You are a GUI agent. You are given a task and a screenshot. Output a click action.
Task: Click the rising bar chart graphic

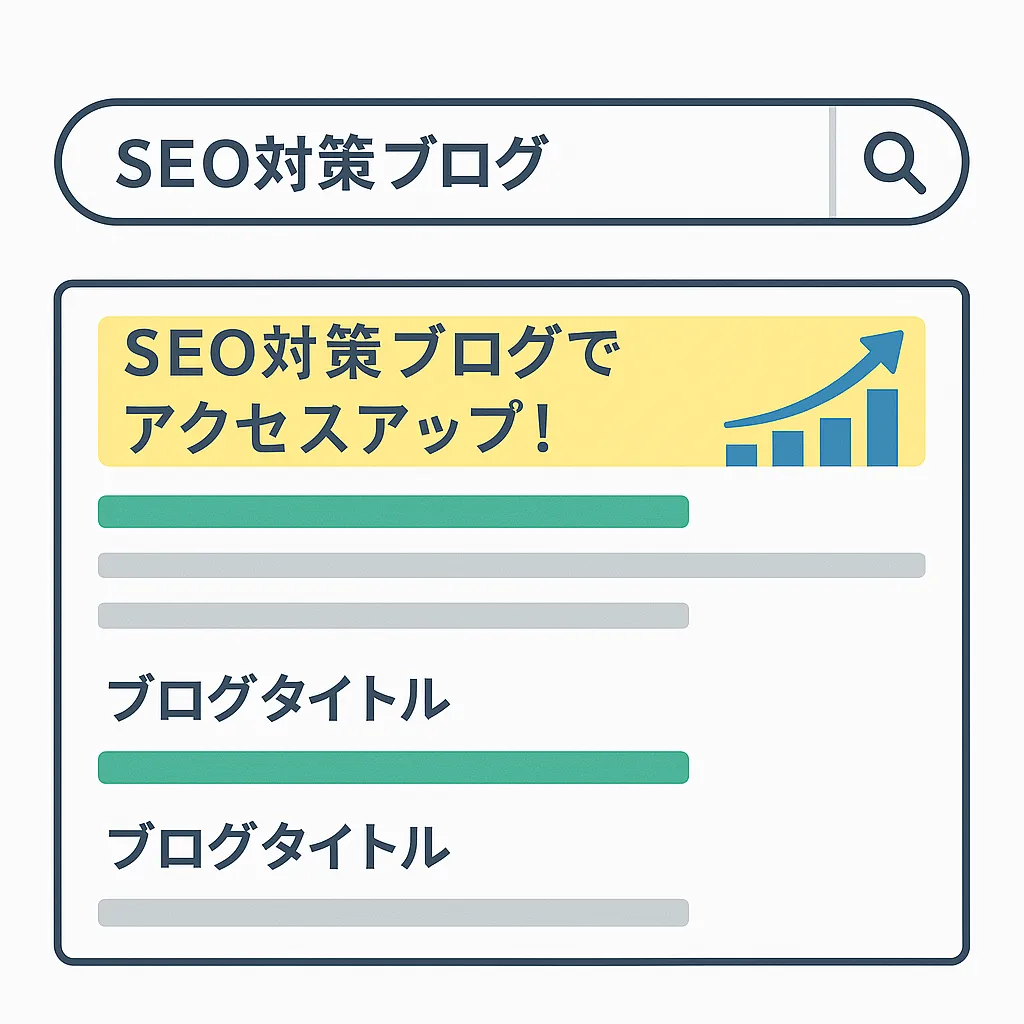tap(812, 428)
